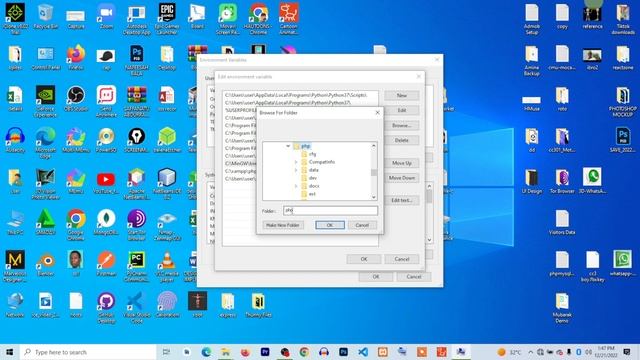Screen dimensions: 640x360
Task: Click OK in Browse For Folder dialog
Action: 330,225
